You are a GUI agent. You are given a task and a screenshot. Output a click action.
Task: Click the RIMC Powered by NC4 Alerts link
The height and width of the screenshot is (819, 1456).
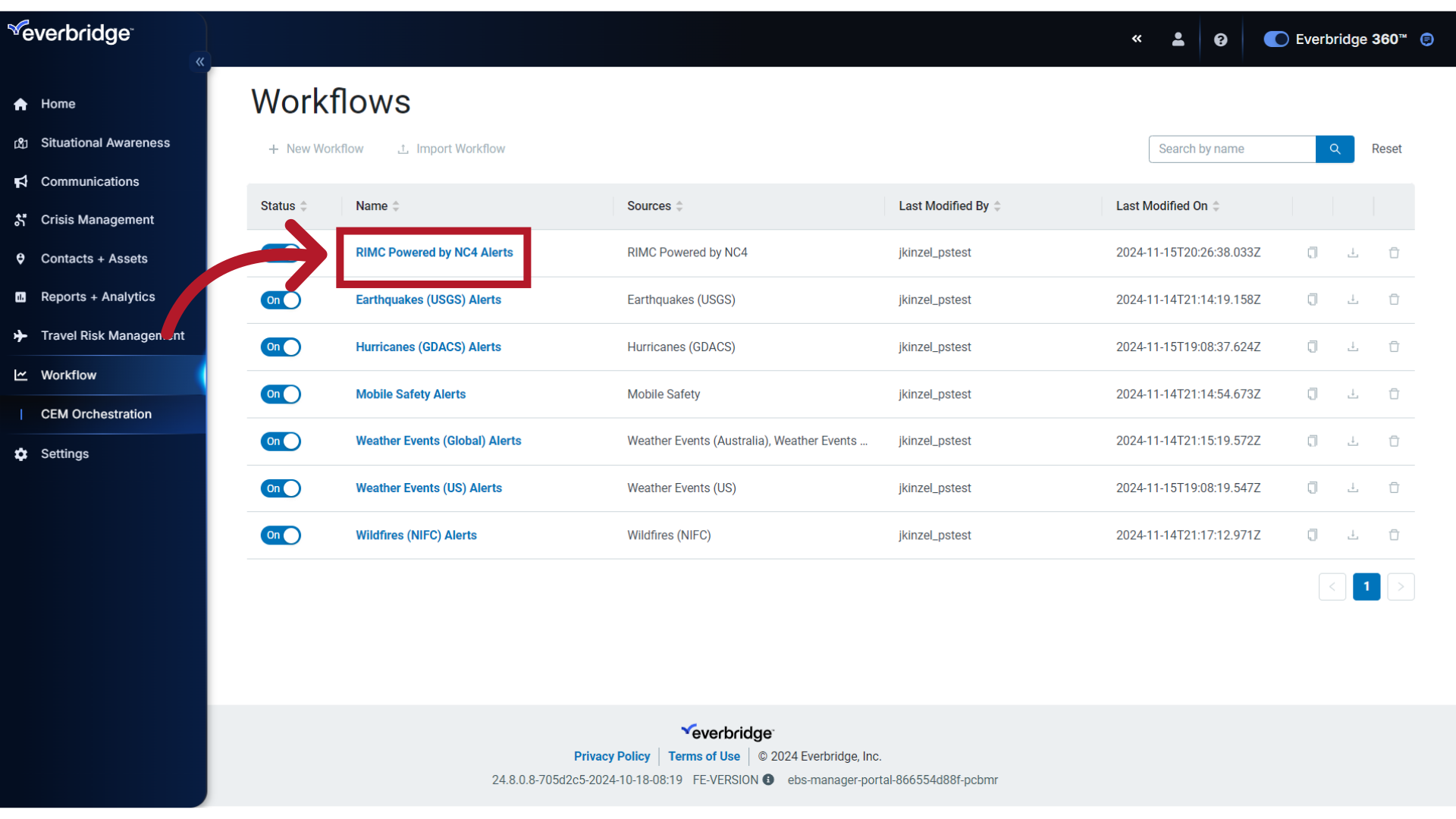[x=434, y=252]
